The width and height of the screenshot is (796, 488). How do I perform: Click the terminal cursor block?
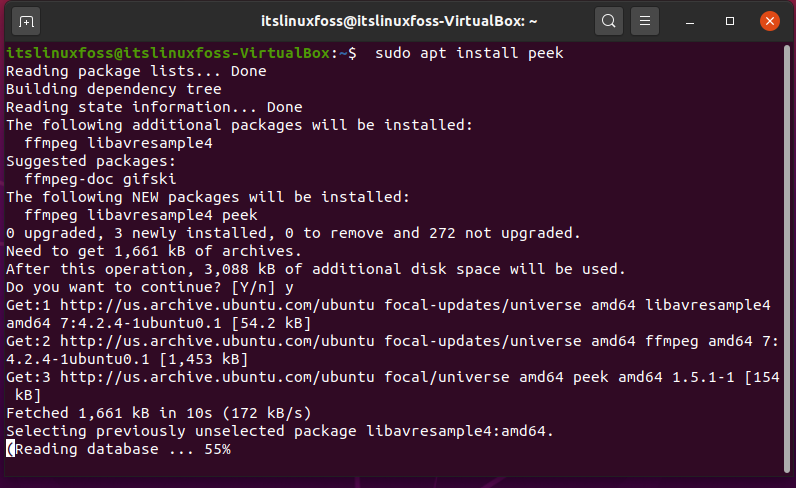point(10,449)
